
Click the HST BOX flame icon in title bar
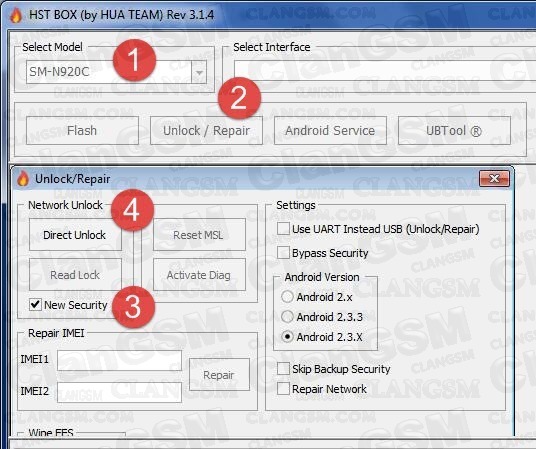click(16, 15)
